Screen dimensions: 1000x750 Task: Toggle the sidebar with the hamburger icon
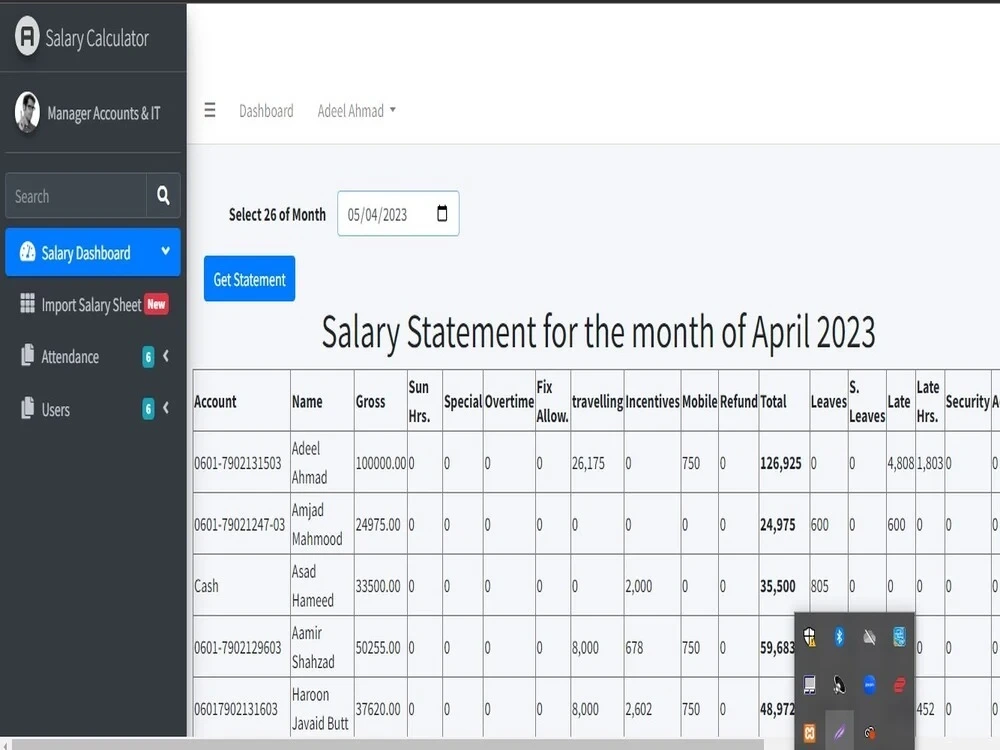[x=209, y=111]
